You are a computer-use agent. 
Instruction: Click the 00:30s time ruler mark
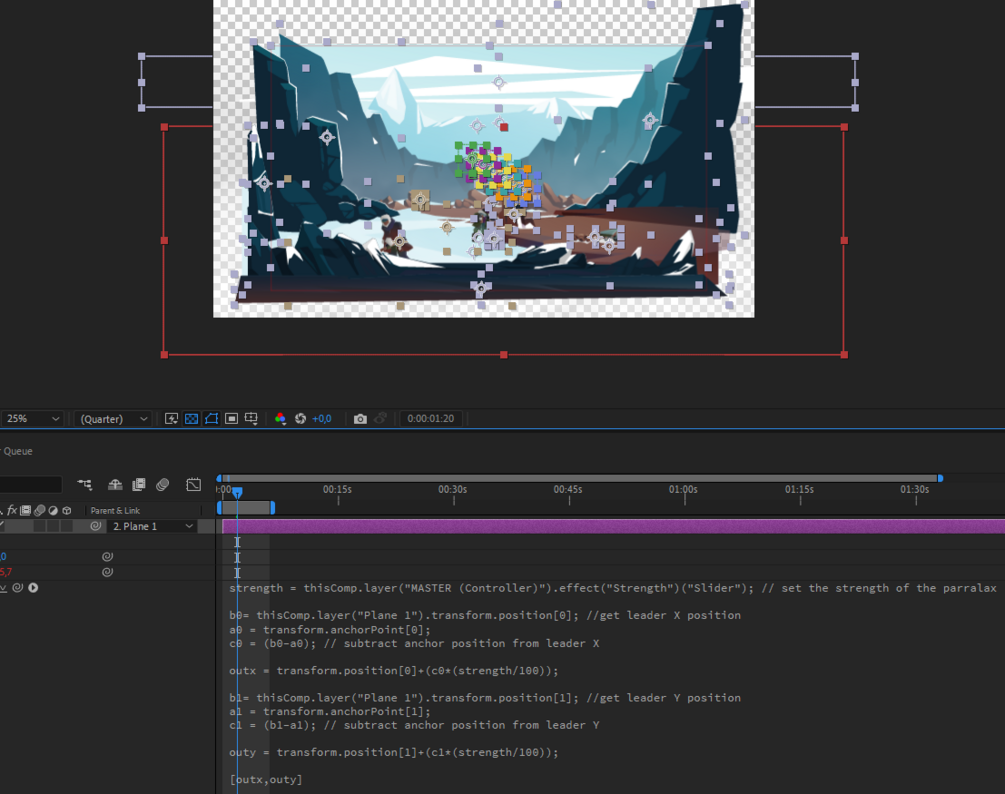click(453, 489)
